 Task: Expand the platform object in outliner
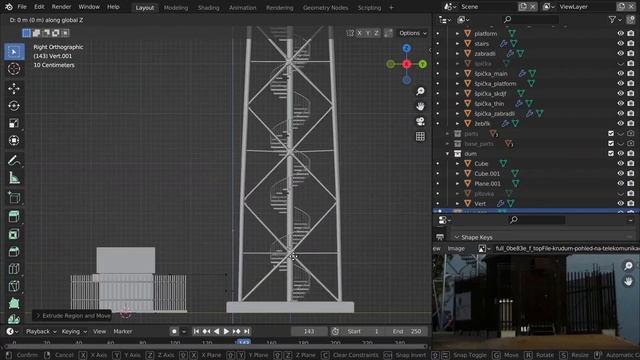458,33
